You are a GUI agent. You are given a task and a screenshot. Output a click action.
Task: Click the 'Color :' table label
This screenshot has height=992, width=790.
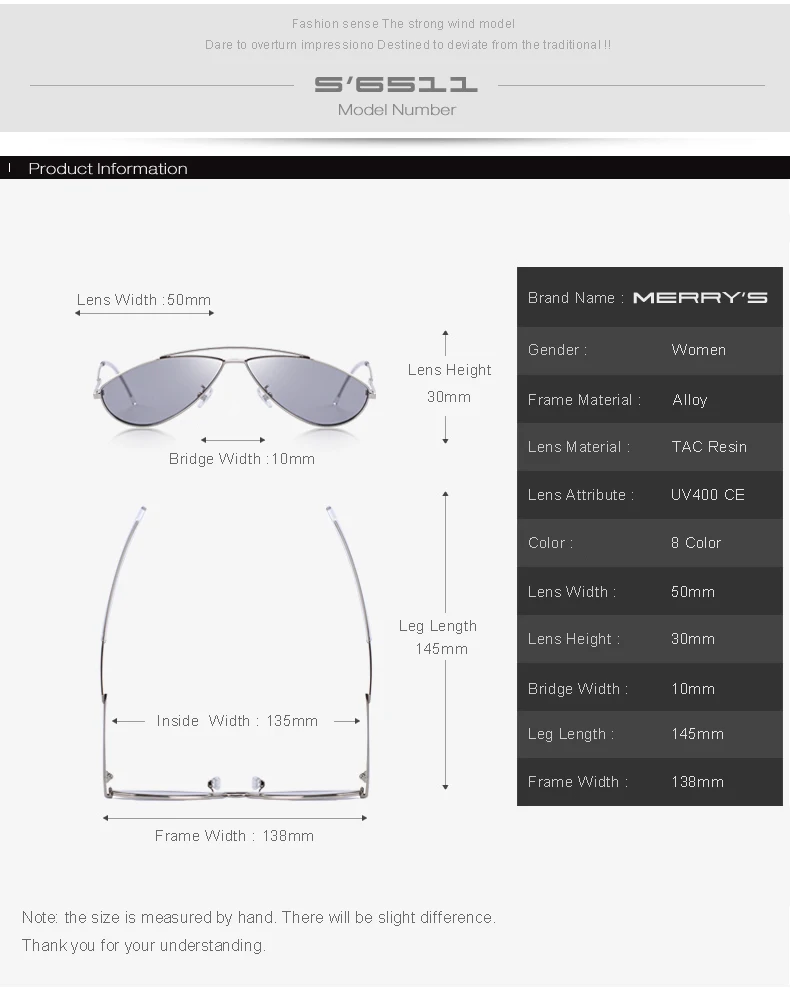550,543
